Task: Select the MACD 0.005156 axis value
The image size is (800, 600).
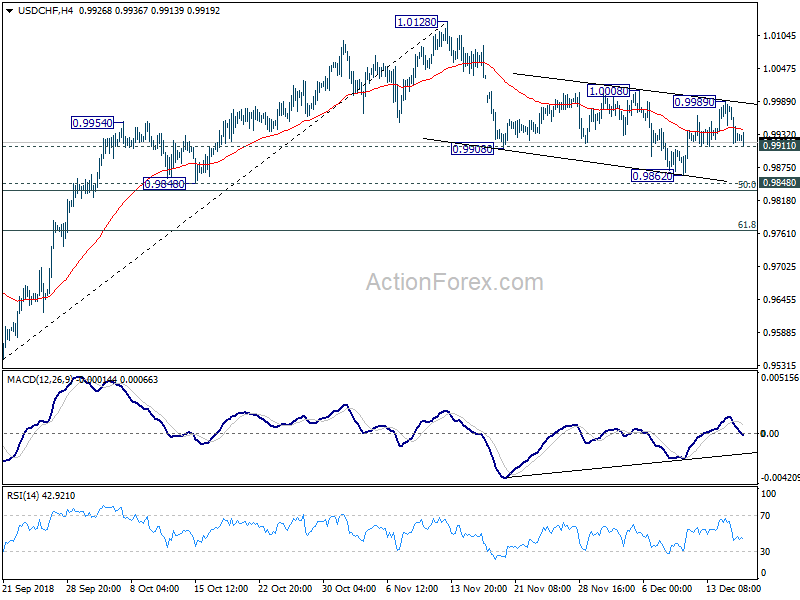Action: pyautogui.click(x=779, y=378)
